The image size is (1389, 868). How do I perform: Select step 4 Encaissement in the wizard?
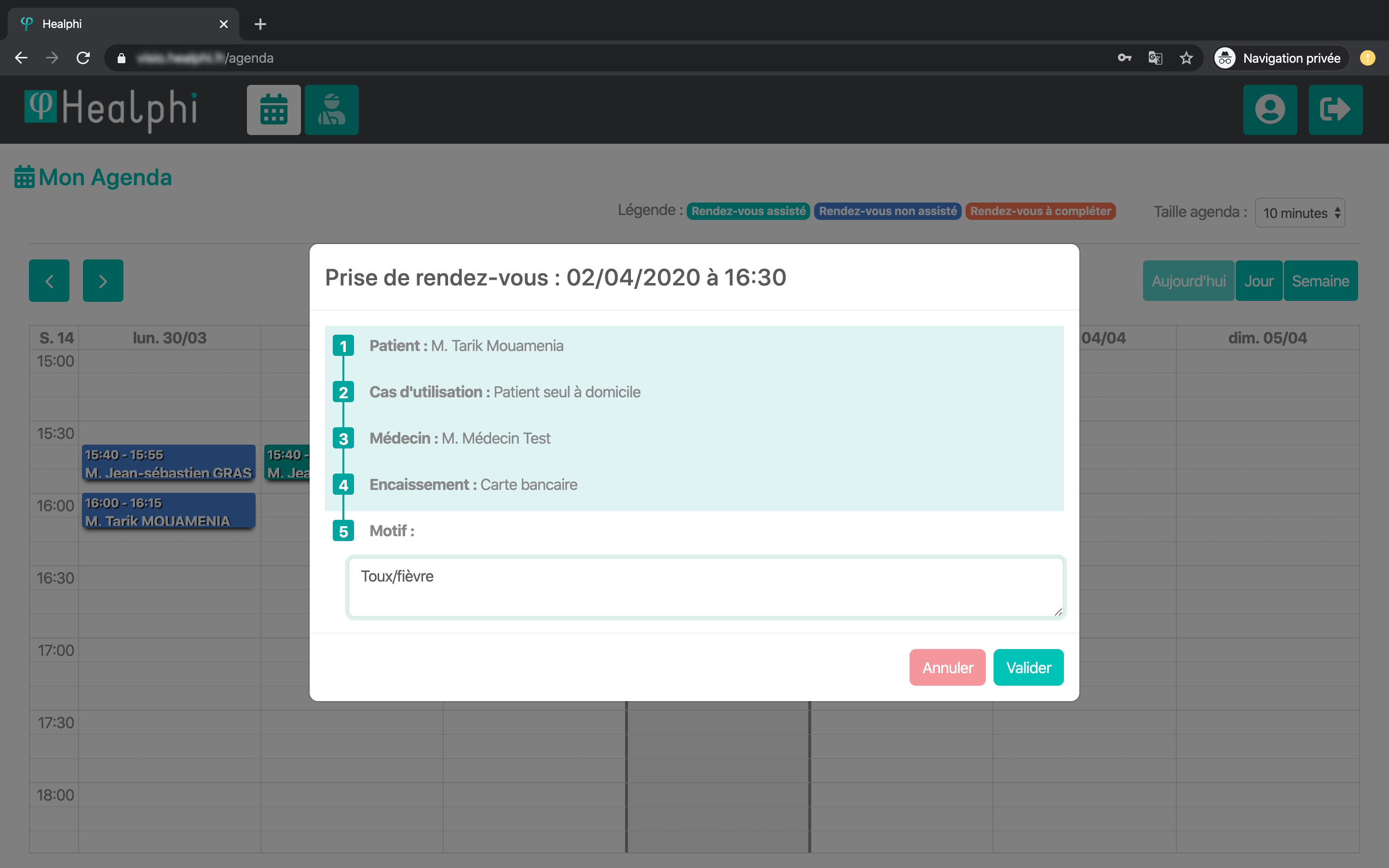coord(343,485)
